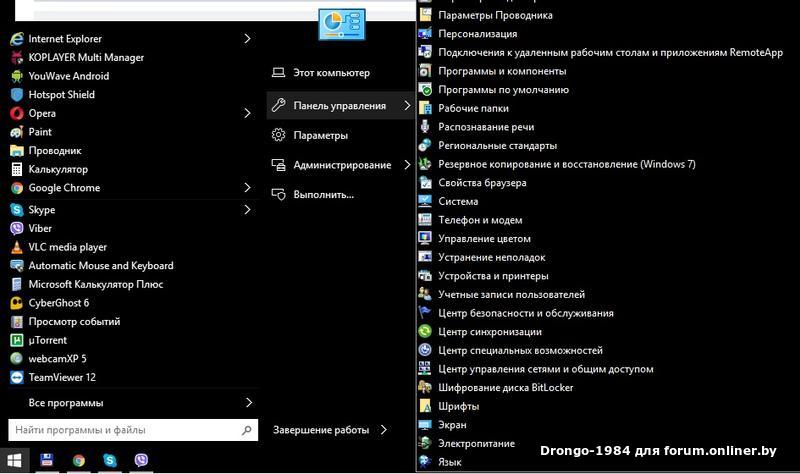Click the TeamViewer 12 icon

pyautogui.click(x=17, y=377)
